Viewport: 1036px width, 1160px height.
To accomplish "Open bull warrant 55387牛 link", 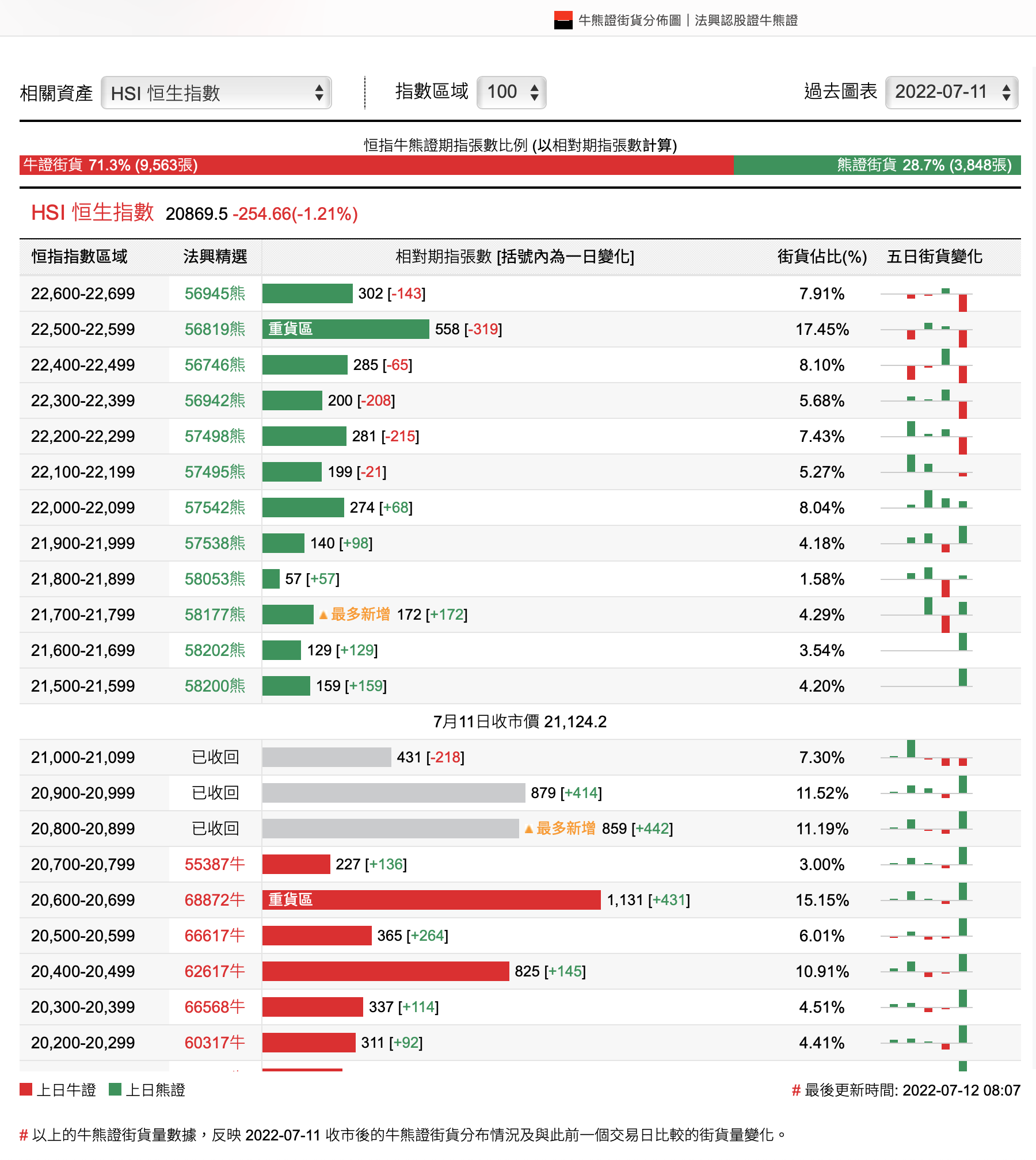I will [x=215, y=864].
